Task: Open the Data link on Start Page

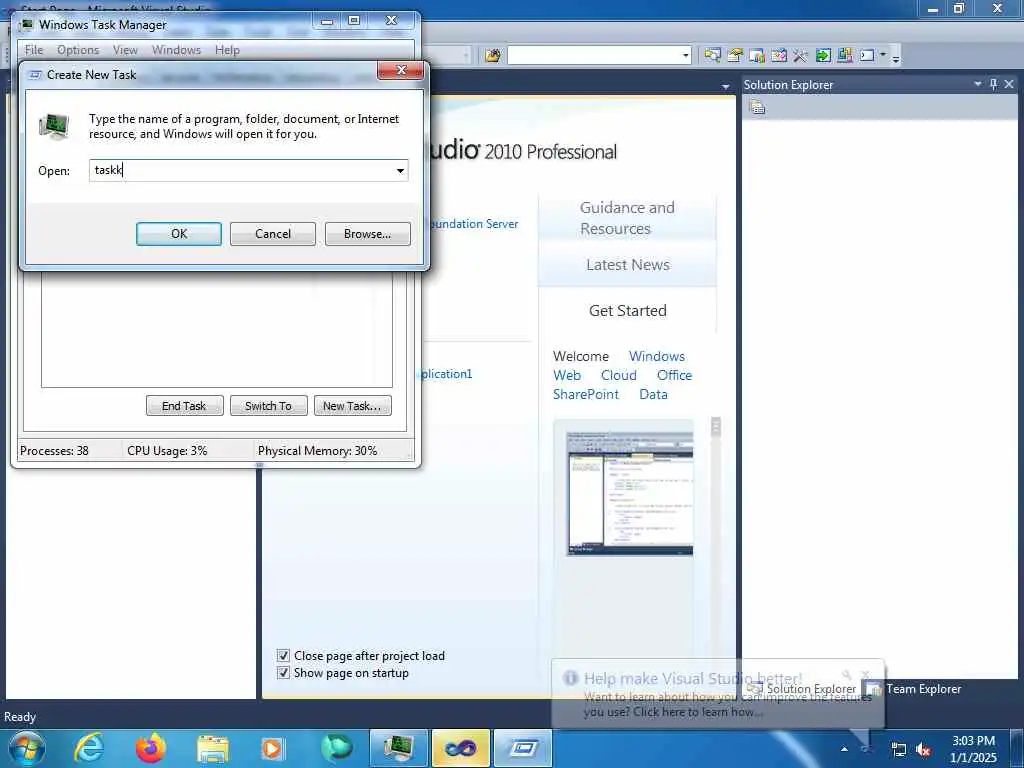Action: (x=653, y=394)
